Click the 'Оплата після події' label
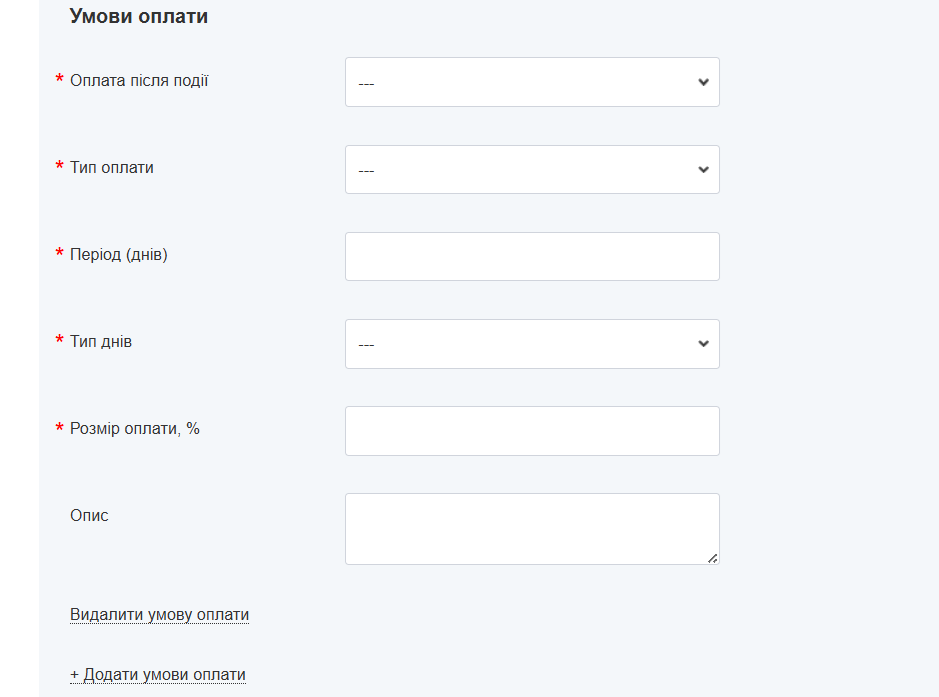 (139, 81)
